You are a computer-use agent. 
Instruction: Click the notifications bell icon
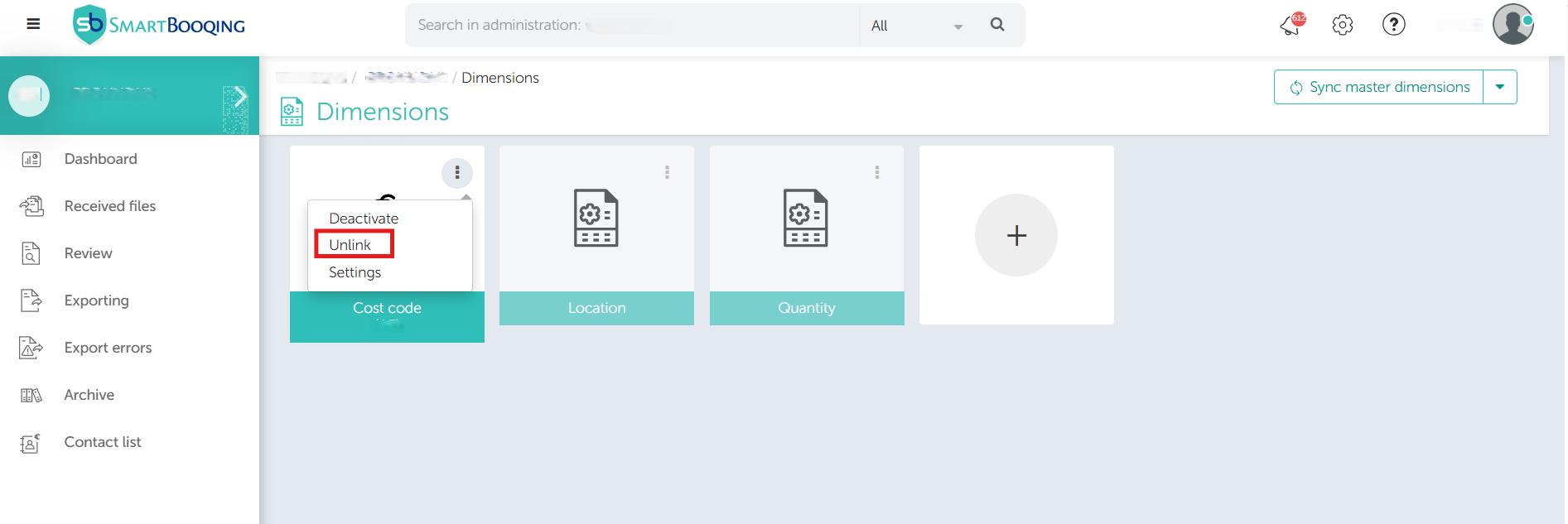(x=1291, y=25)
